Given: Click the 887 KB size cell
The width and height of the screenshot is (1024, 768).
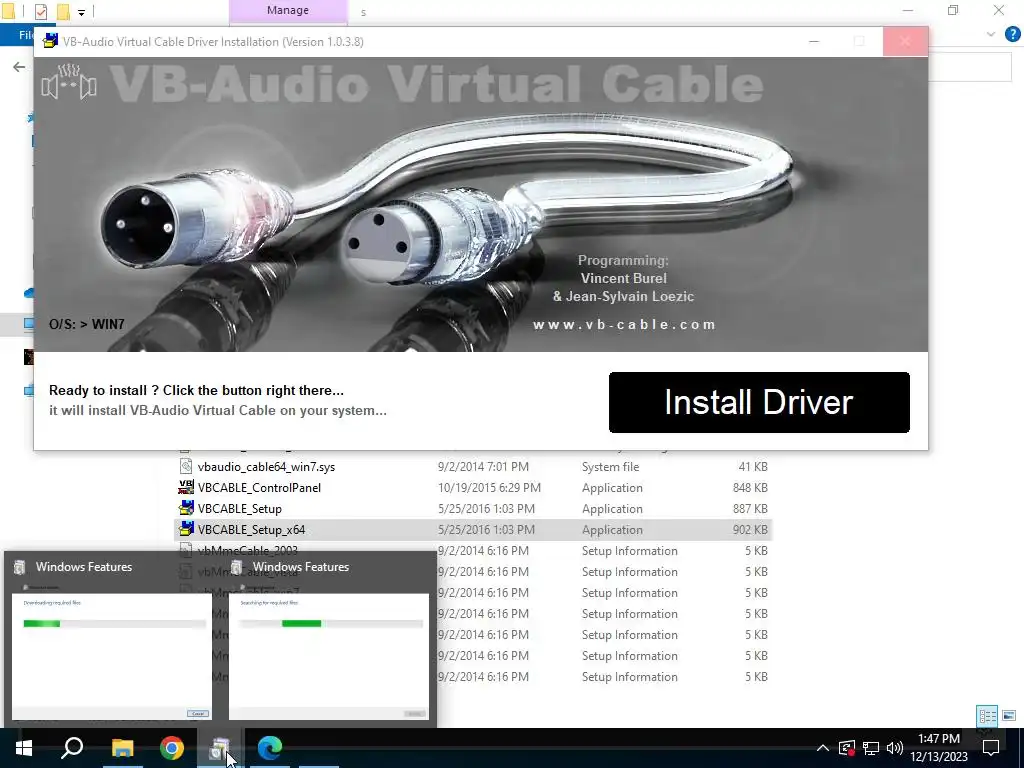Looking at the screenshot, I should [750, 509].
